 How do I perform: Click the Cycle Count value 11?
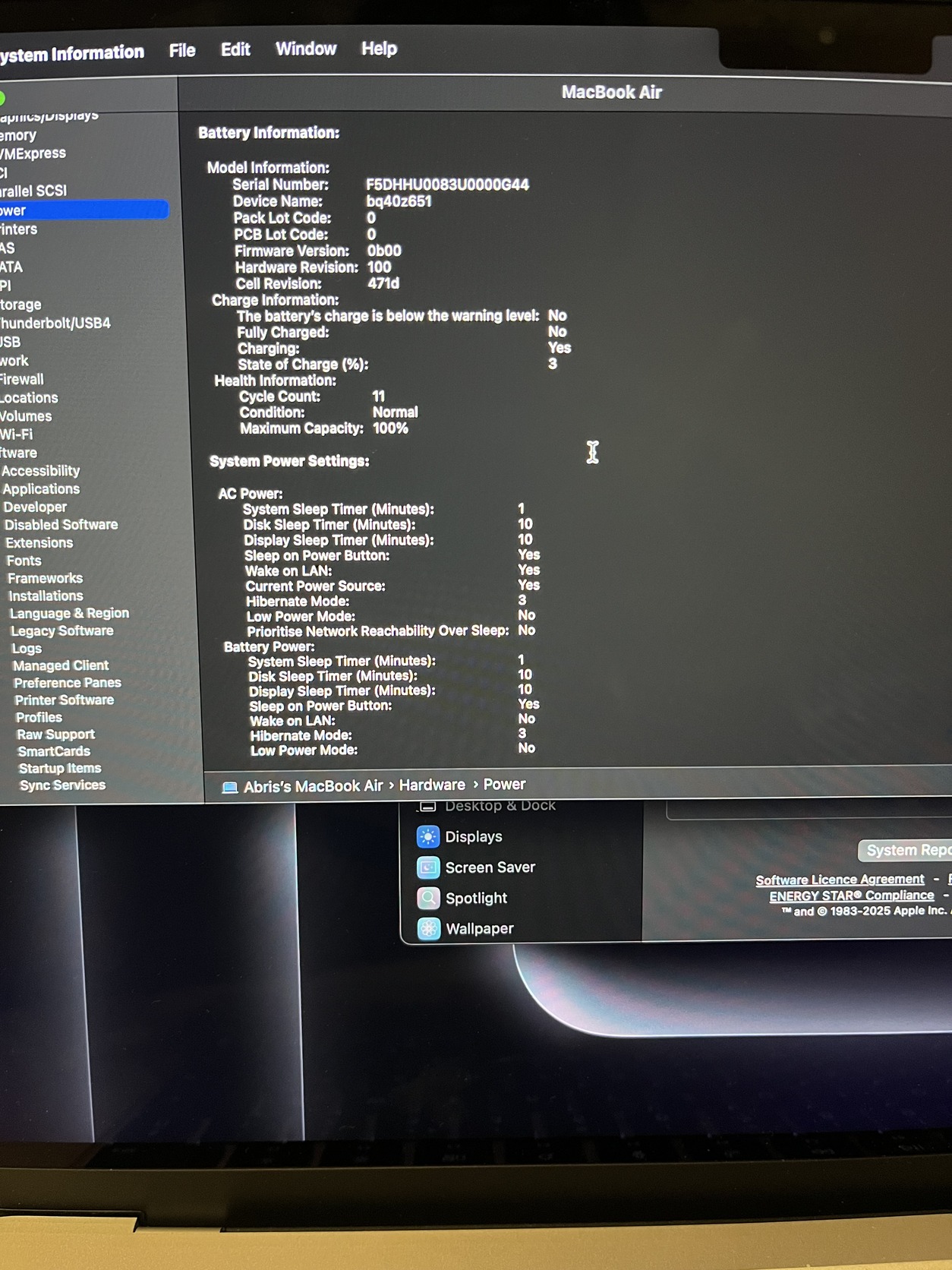click(x=378, y=396)
